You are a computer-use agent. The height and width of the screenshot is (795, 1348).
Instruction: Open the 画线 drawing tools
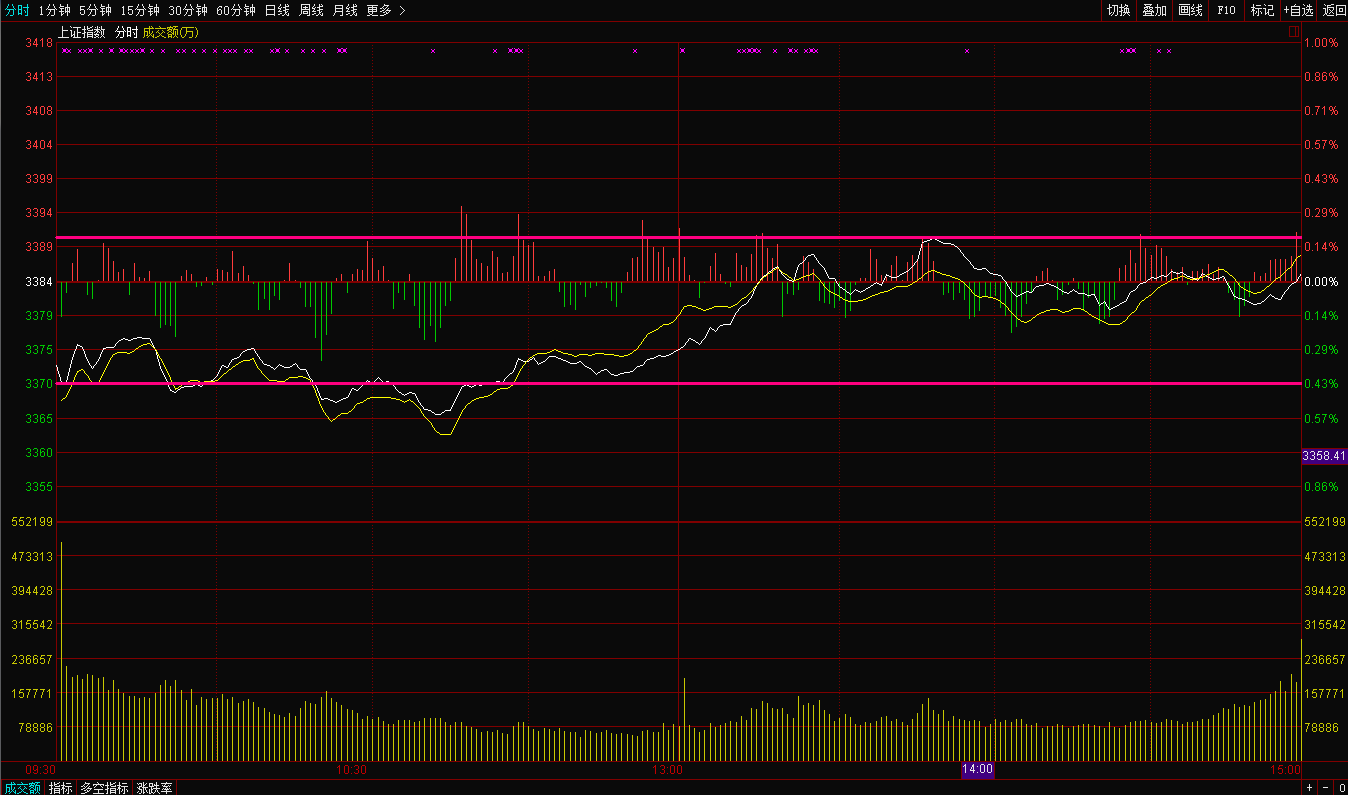[1190, 10]
